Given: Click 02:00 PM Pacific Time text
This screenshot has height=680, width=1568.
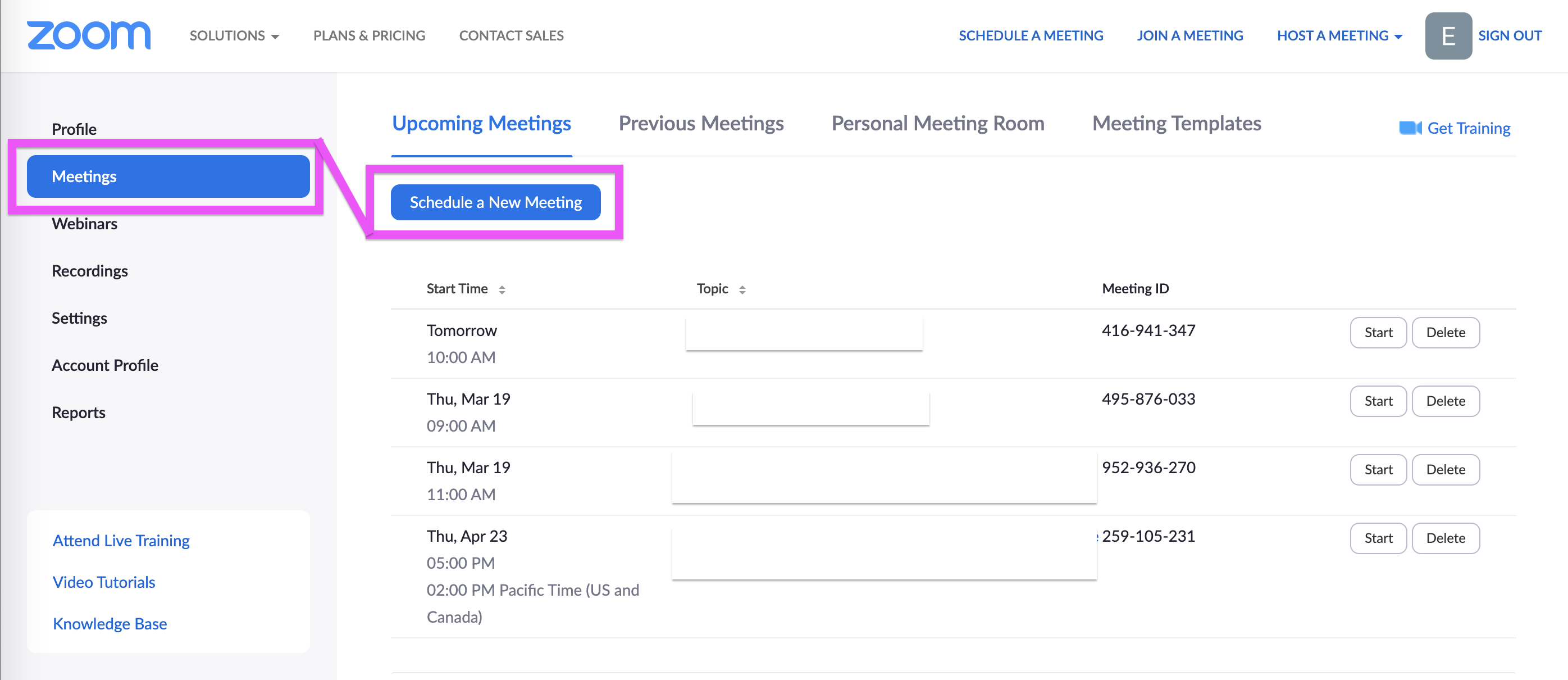Looking at the screenshot, I should point(532,603).
